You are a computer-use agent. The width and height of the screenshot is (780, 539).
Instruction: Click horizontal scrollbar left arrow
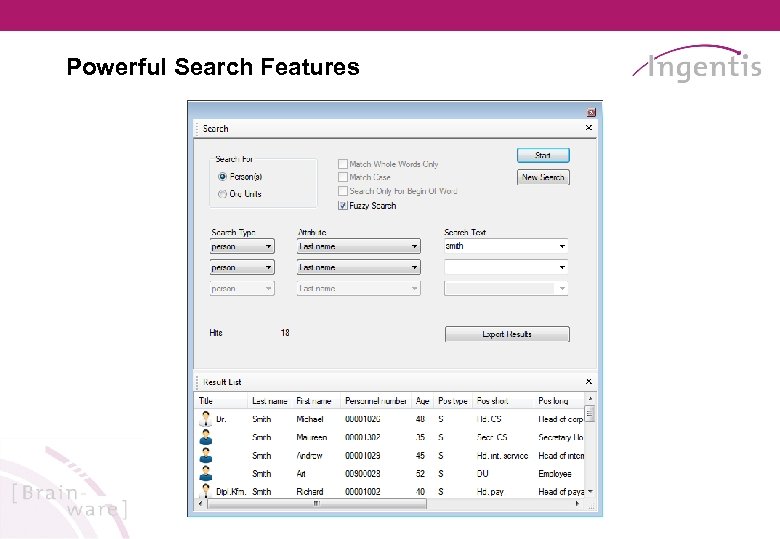coord(200,504)
